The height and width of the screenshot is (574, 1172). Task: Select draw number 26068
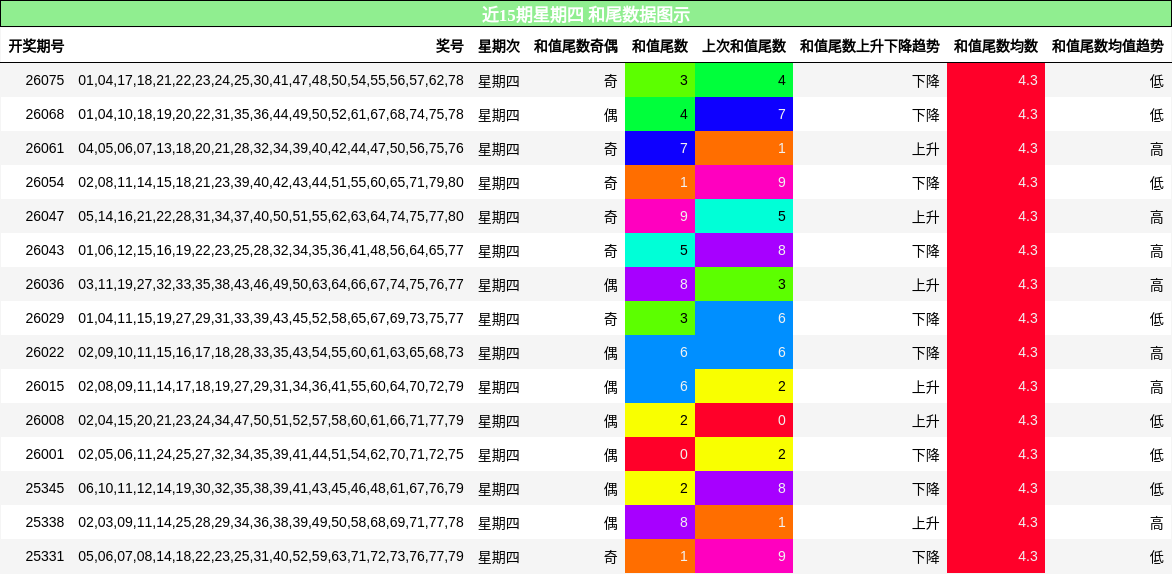point(45,114)
